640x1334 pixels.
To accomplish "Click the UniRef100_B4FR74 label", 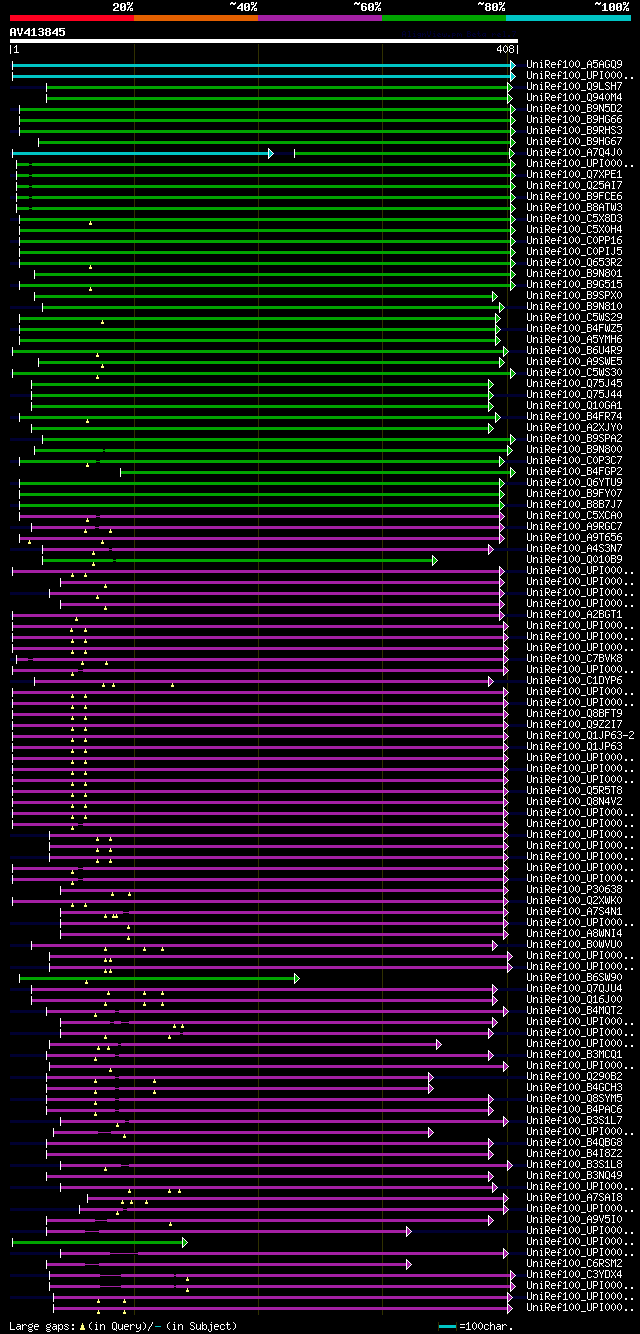I will click(x=574, y=416).
